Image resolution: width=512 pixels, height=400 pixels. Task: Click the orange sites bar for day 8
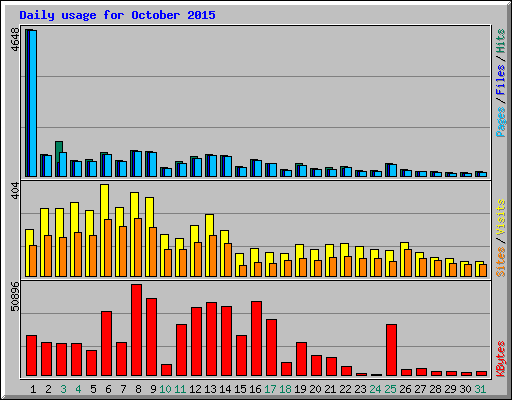pyautogui.click(x=138, y=247)
